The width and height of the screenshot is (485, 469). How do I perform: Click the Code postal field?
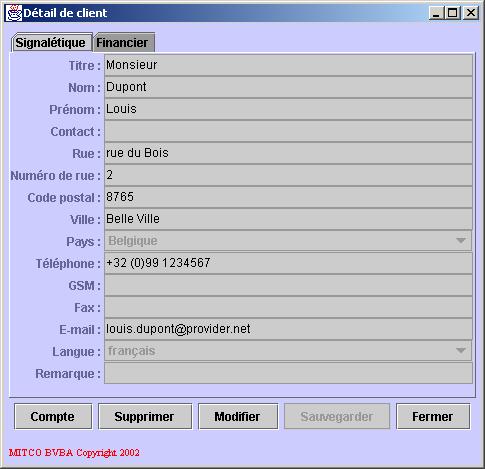pos(288,197)
